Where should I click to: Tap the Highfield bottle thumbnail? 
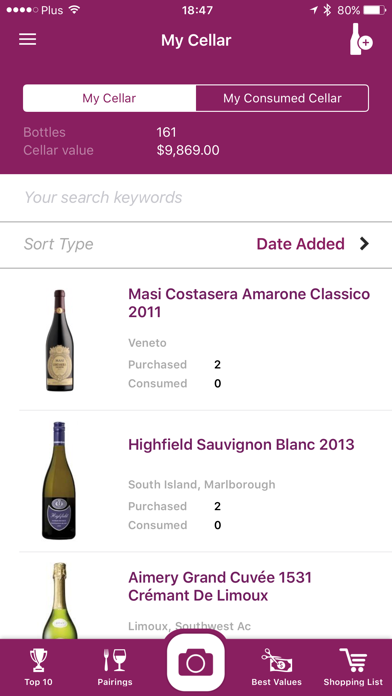click(x=59, y=481)
